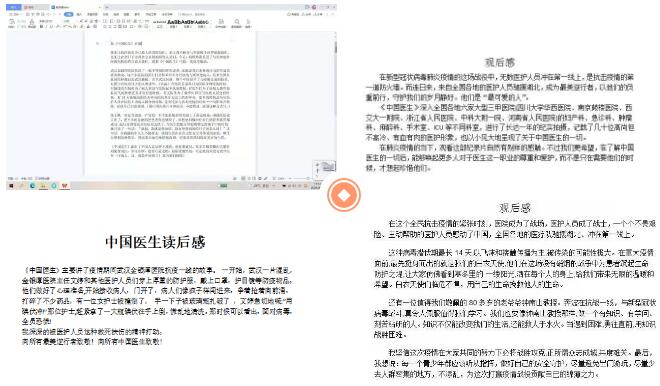
Task: Click the Find and Replace magnifier icon
Action: click(237, 21)
